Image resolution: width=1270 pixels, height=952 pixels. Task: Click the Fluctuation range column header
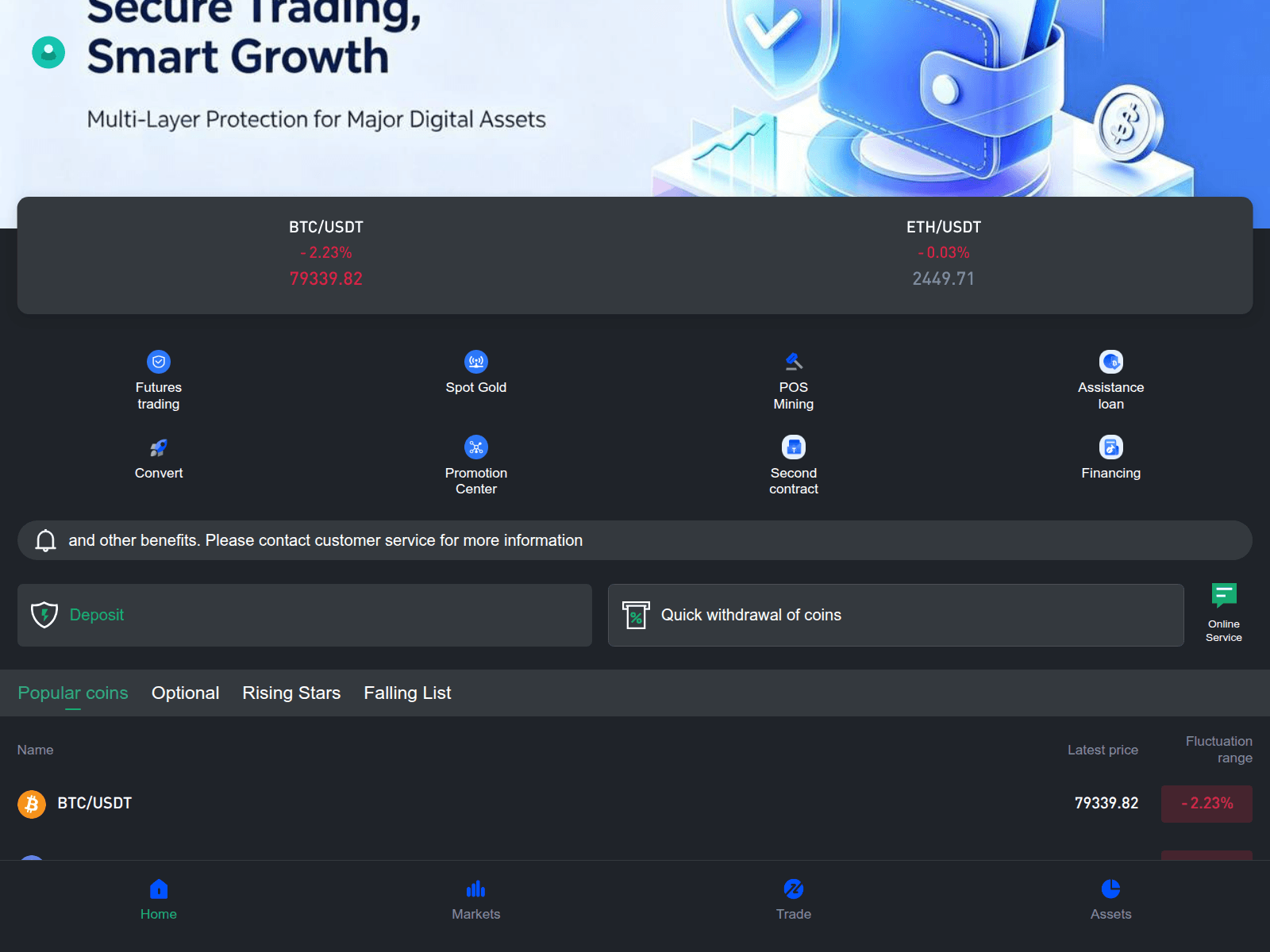point(1219,750)
